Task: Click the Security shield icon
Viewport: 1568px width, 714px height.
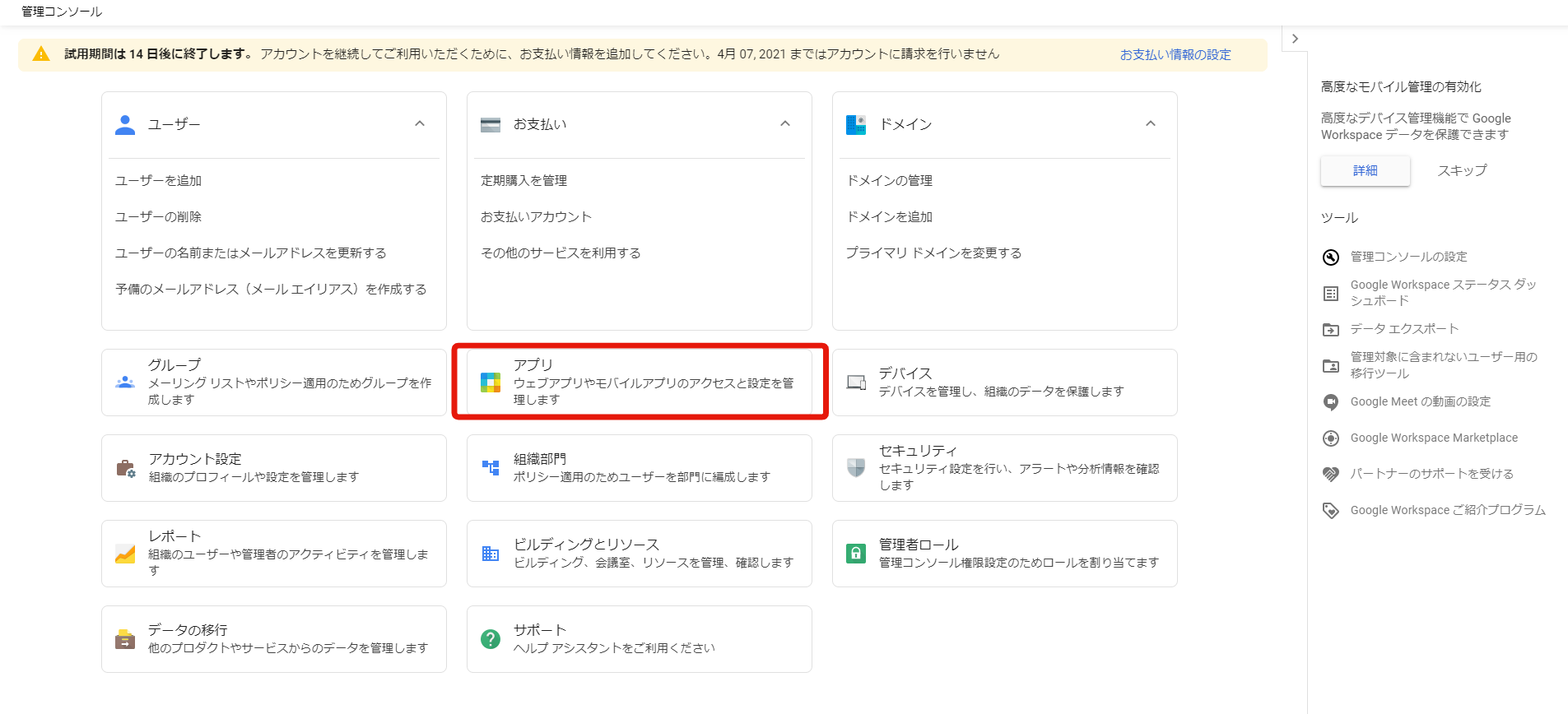Action: tap(856, 468)
